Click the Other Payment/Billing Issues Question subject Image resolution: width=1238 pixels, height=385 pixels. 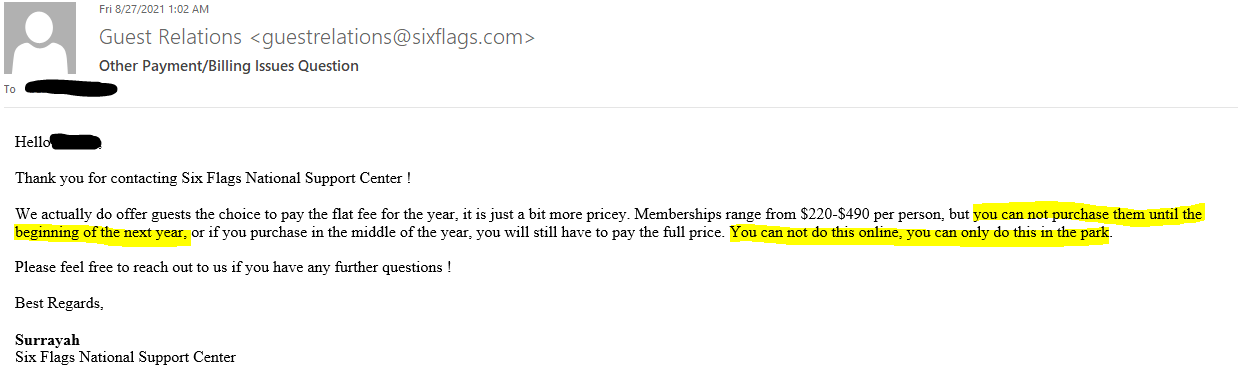pyautogui.click(x=228, y=66)
